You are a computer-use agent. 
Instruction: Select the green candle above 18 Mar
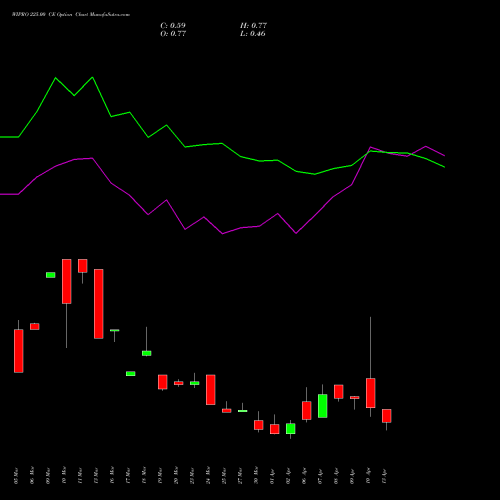pyautogui.click(x=147, y=353)
